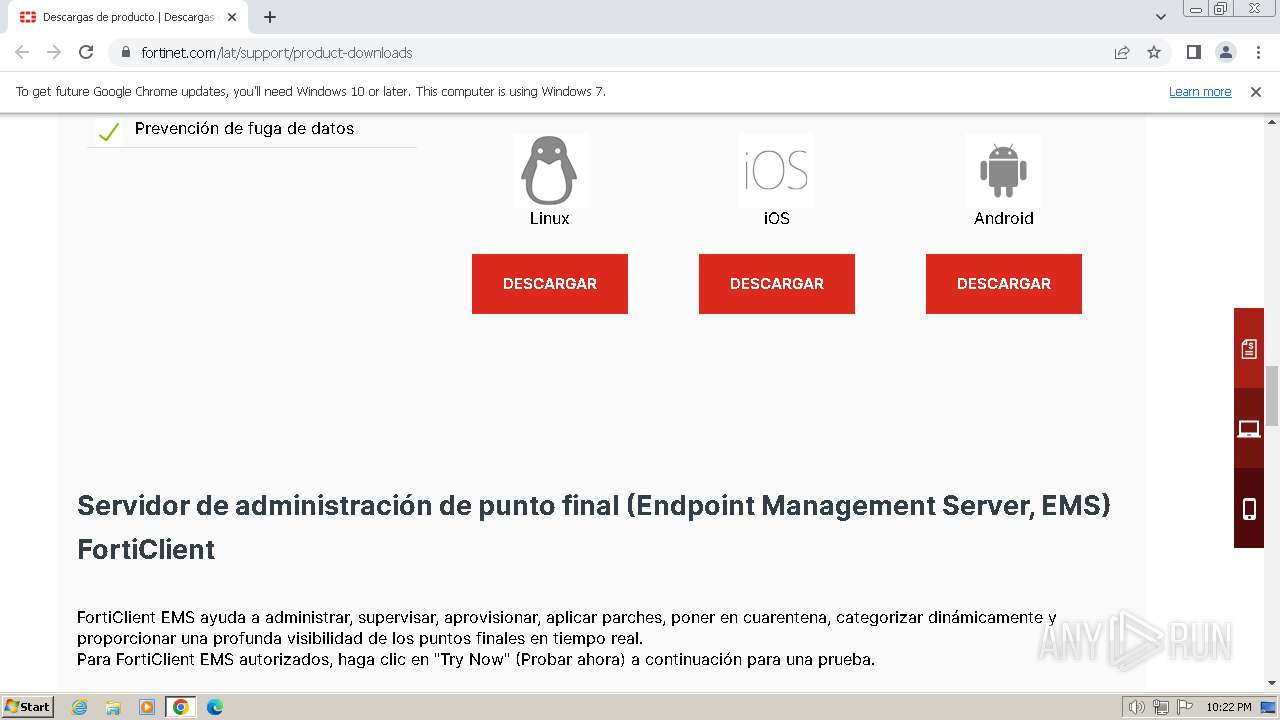Open network status in system tray
The image size is (1280, 720).
[1161, 707]
